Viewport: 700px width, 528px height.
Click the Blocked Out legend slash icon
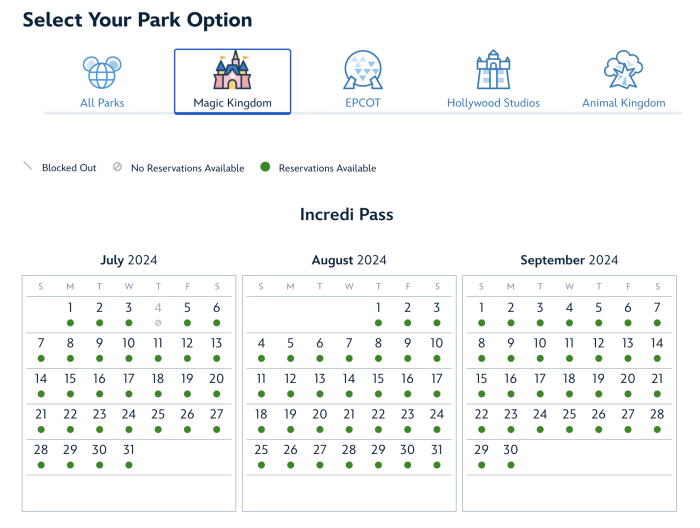[28, 166]
